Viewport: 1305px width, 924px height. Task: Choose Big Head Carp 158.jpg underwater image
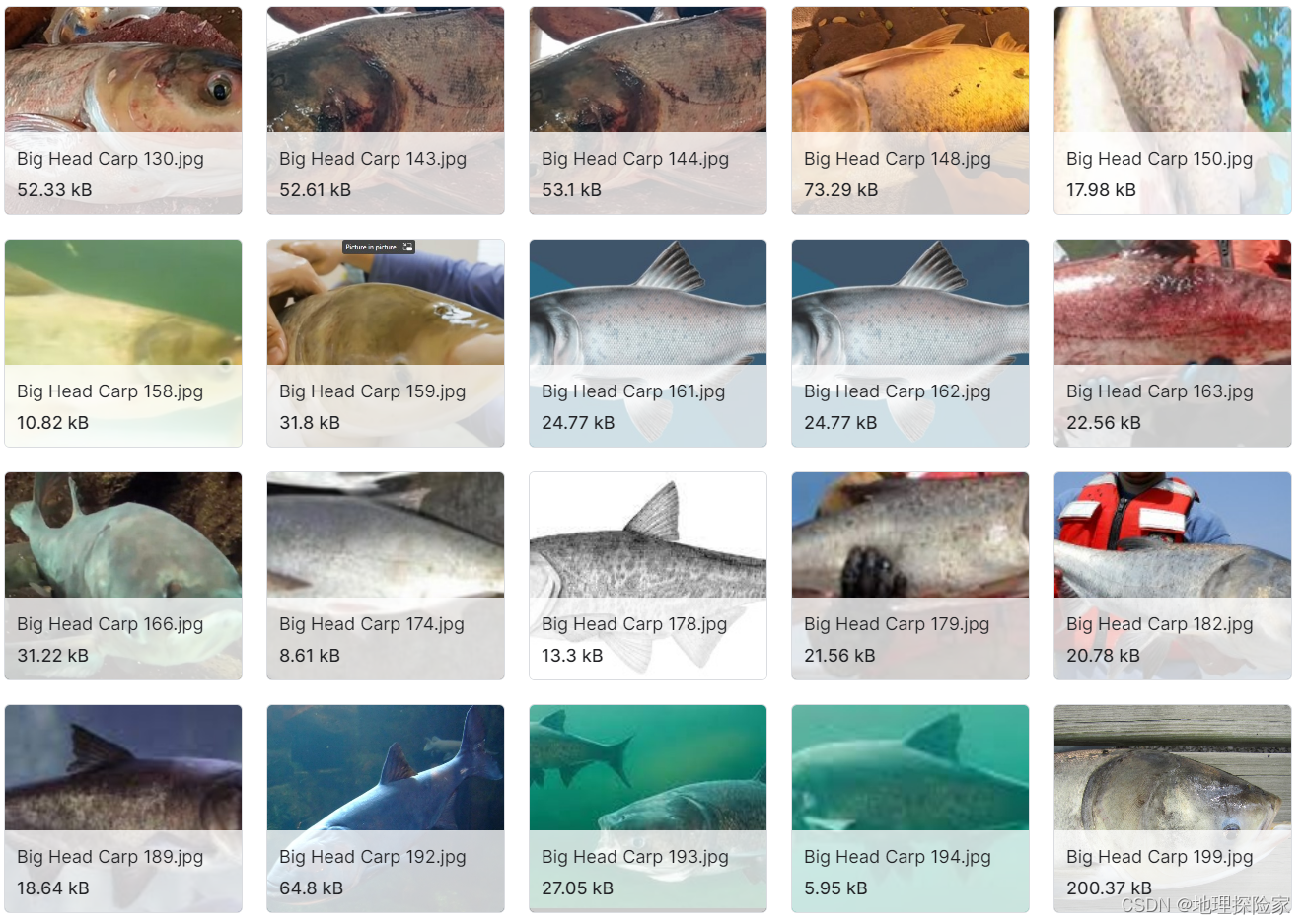click(x=123, y=343)
